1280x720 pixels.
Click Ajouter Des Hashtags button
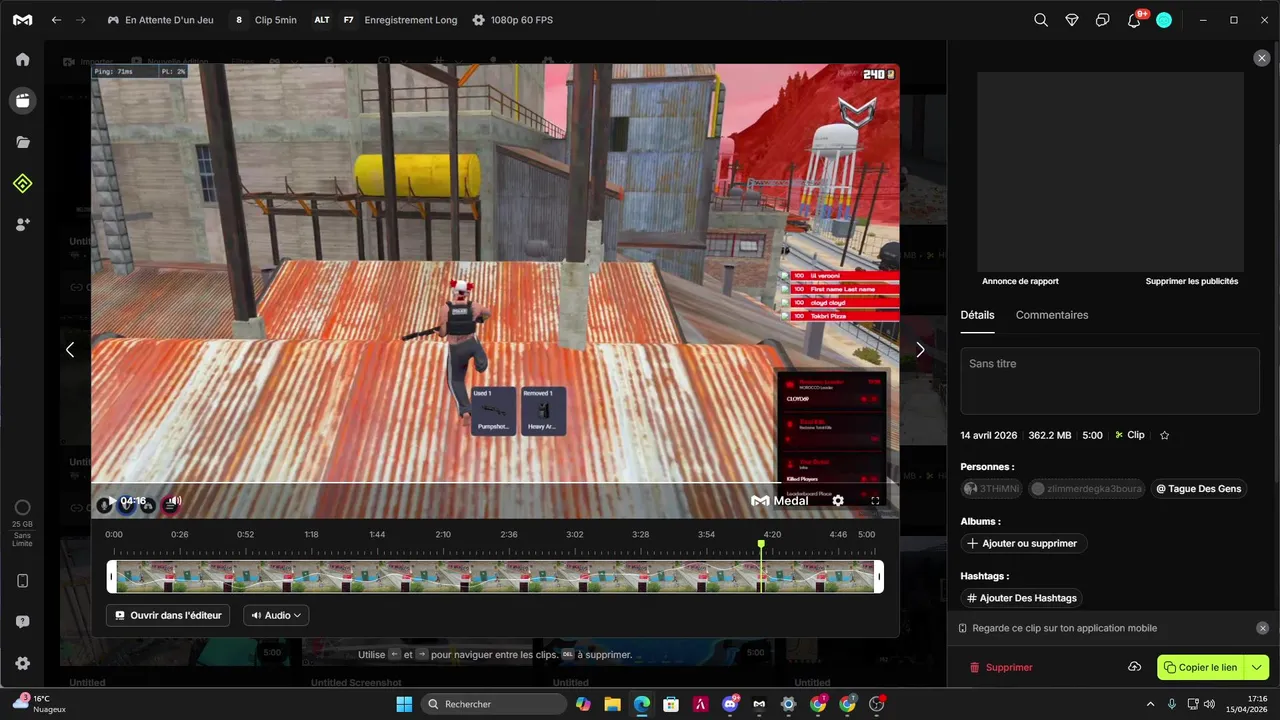click(x=1022, y=598)
